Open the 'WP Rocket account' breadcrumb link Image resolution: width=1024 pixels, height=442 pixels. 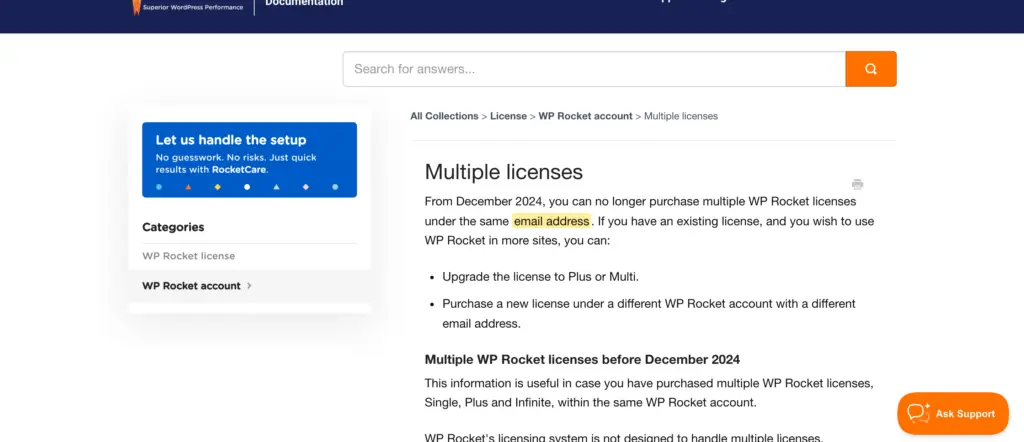tap(585, 116)
